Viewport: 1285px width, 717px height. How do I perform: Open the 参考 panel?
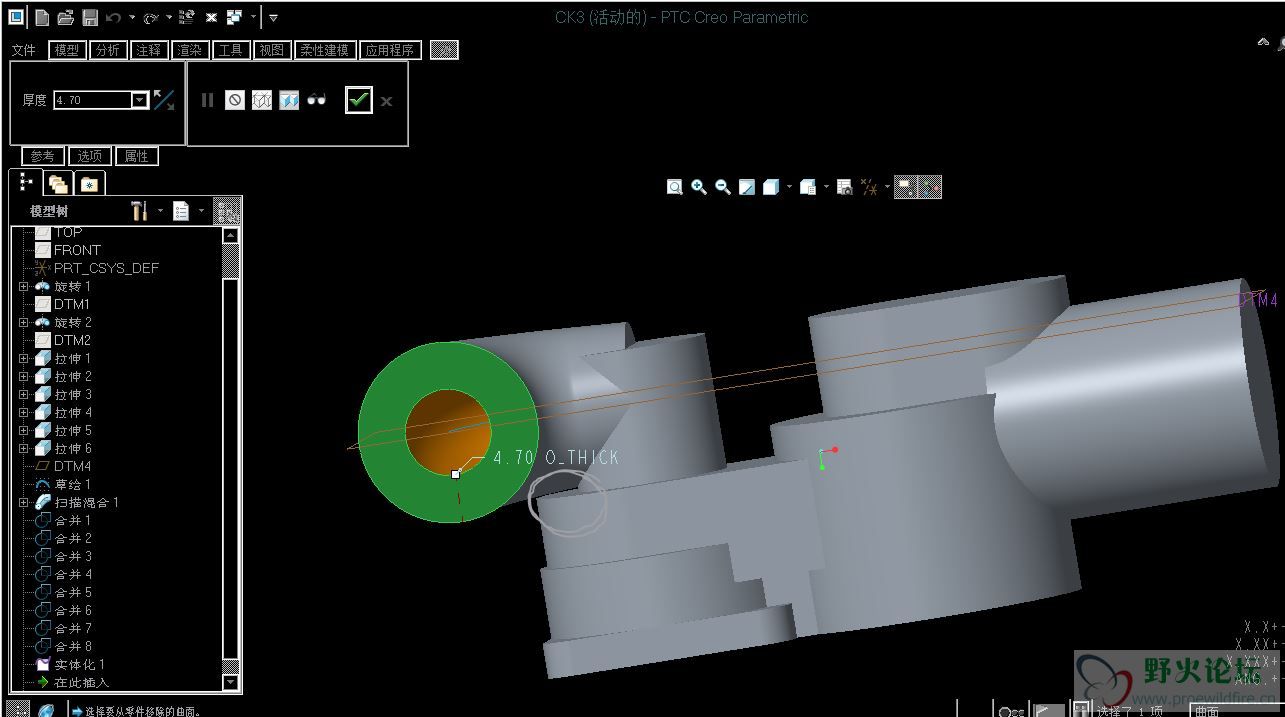[x=43, y=156]
